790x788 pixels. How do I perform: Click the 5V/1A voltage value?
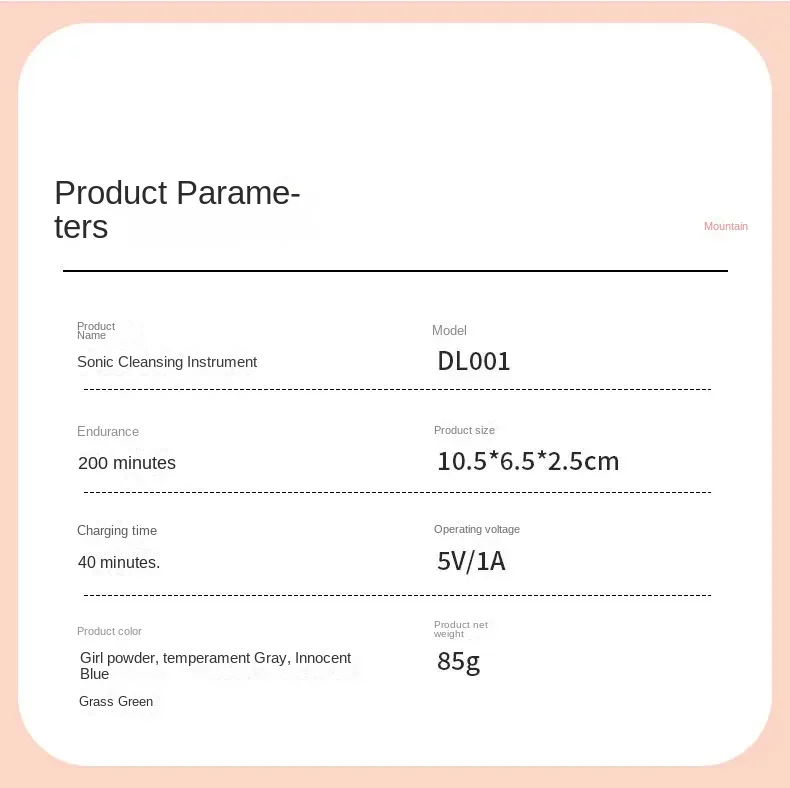click(471, 561)
